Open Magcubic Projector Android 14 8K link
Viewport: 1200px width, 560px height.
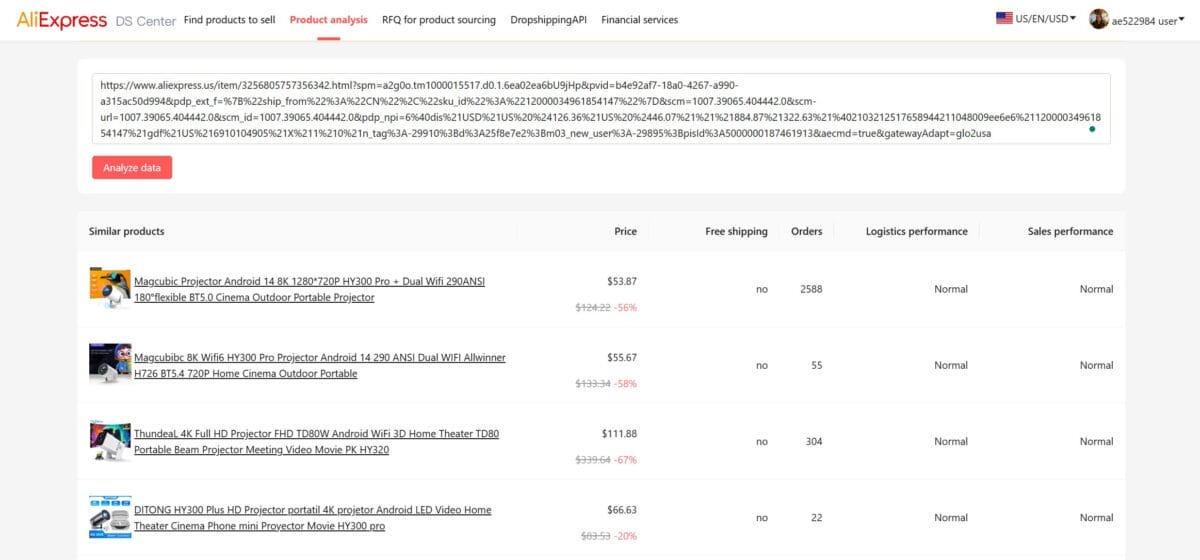coord(309,289)
